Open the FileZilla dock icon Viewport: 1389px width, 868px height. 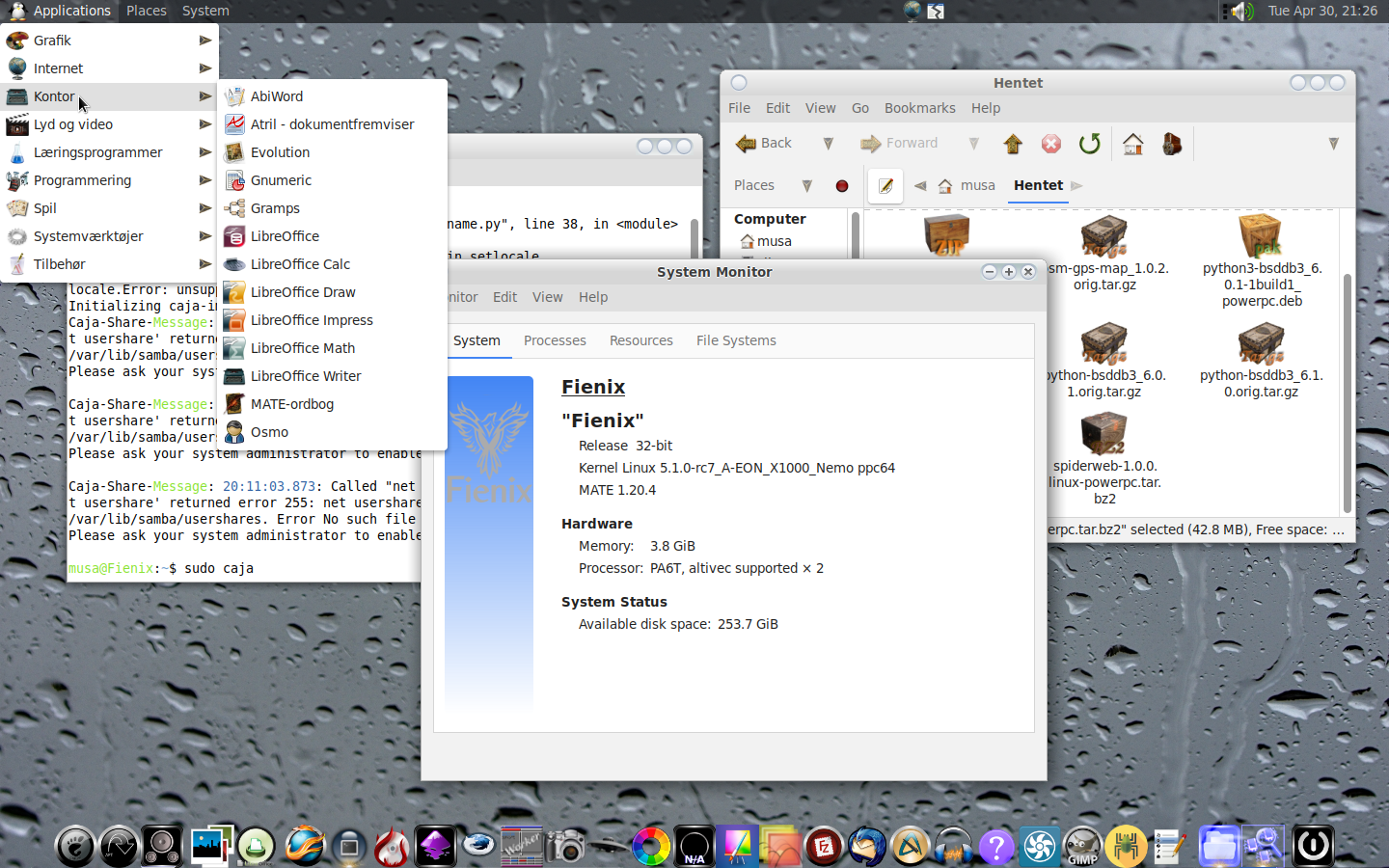coord(824,847)
